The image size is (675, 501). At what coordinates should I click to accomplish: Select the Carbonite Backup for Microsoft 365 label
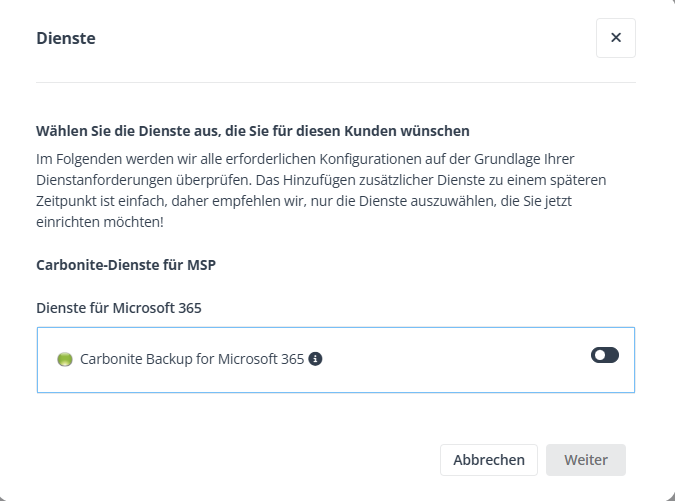click(191, 359)
